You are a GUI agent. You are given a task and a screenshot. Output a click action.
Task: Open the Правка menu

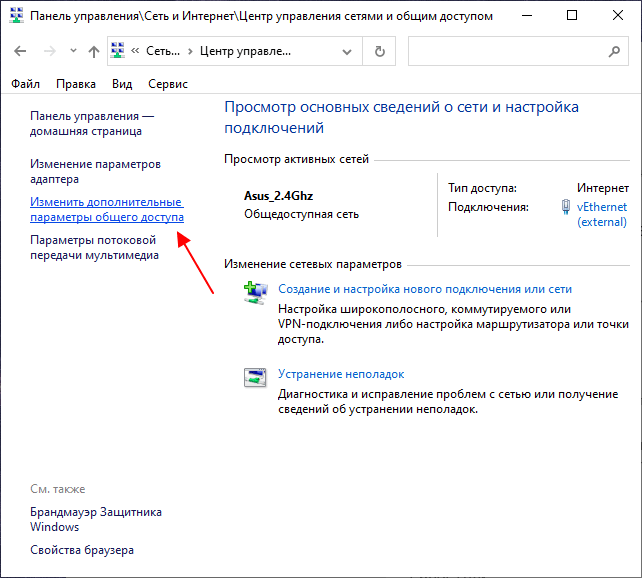click(x=76, y=85)
